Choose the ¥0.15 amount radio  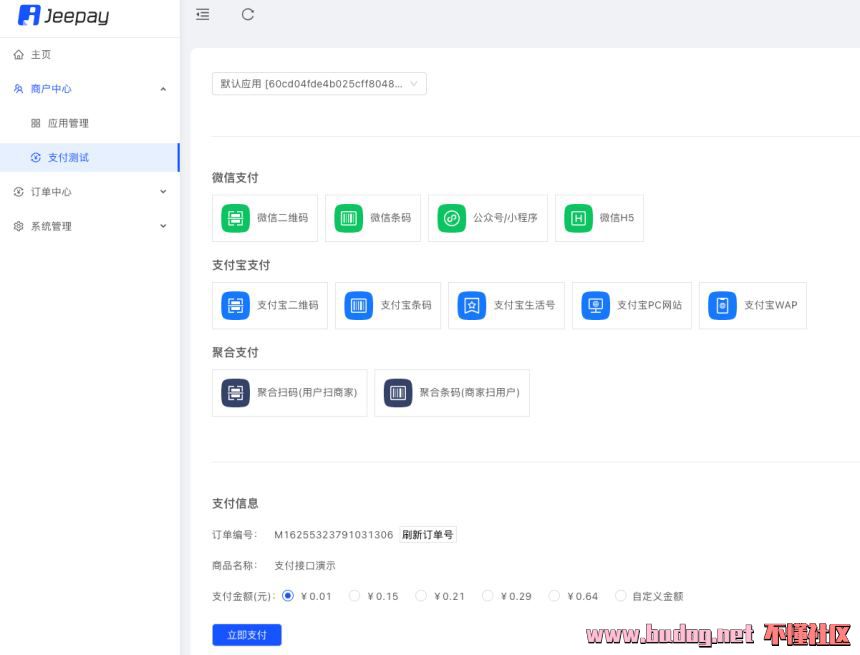tap(354, 596)
